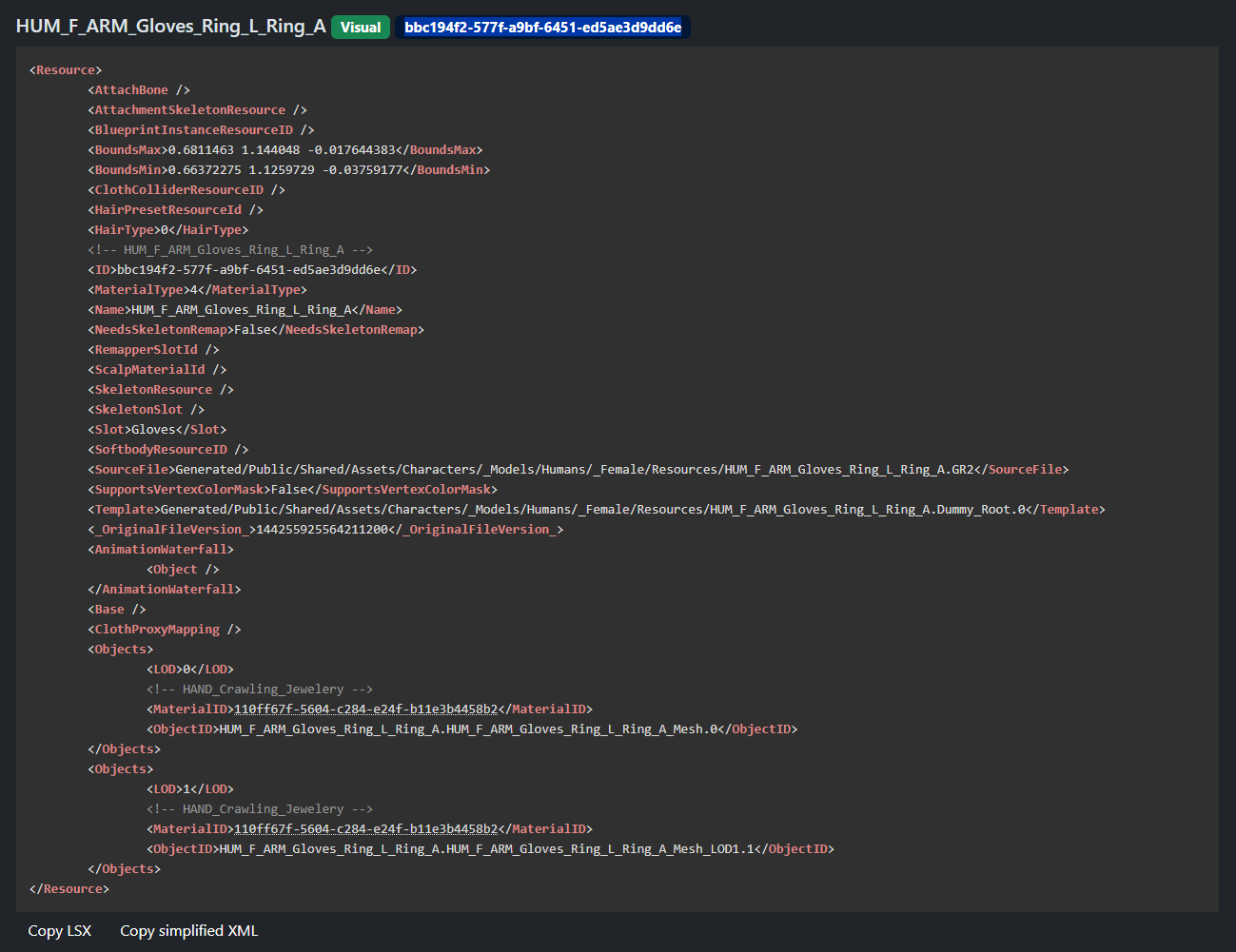Click the NeedsSkeletonRemap False line
This screenshot has width=1236, height=952.
(256, 329)
